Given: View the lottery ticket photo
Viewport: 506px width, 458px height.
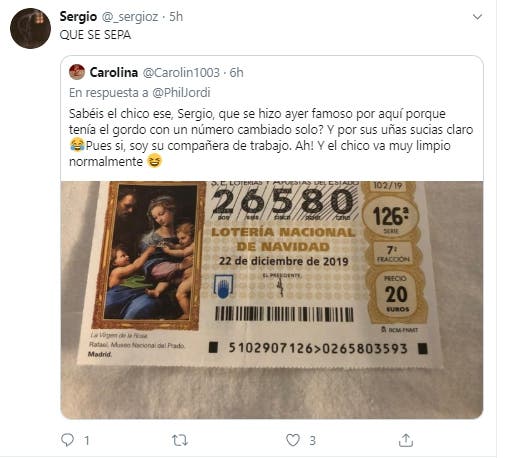Looking at the screenshot, I should click(272, 300).
